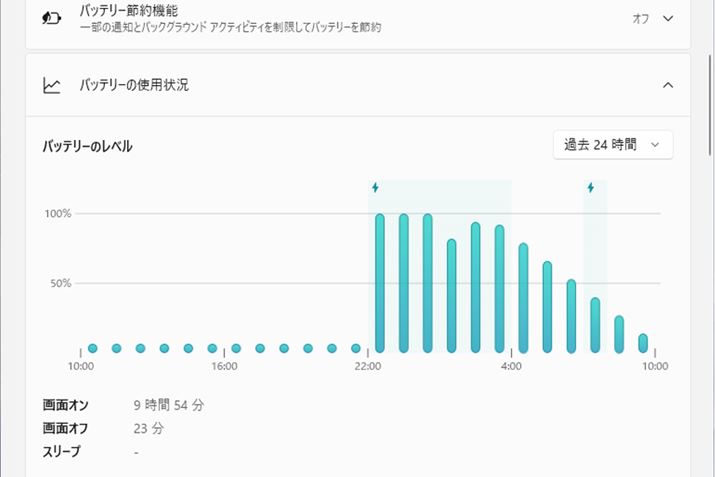Click the charging bolt icon above 22:00

375,187
